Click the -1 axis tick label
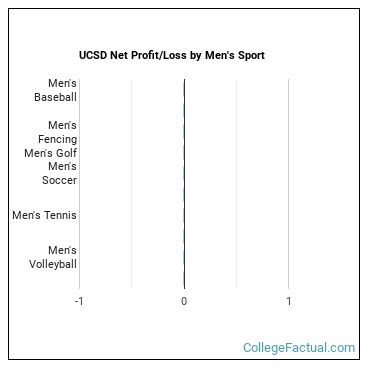The height and width of the screenshot is (370, 370). 79,301
